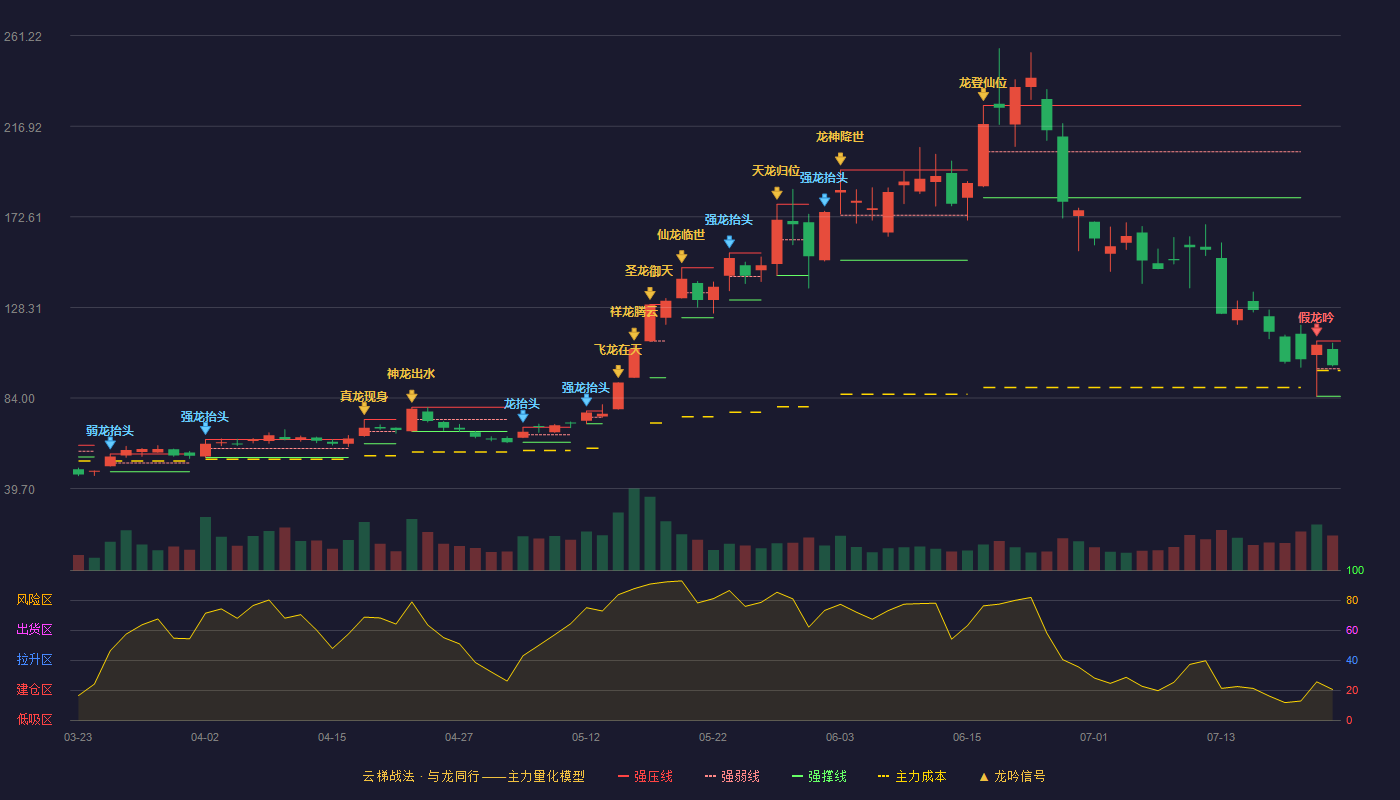Click the 神龙出水 signal arrow

(412, 396)
